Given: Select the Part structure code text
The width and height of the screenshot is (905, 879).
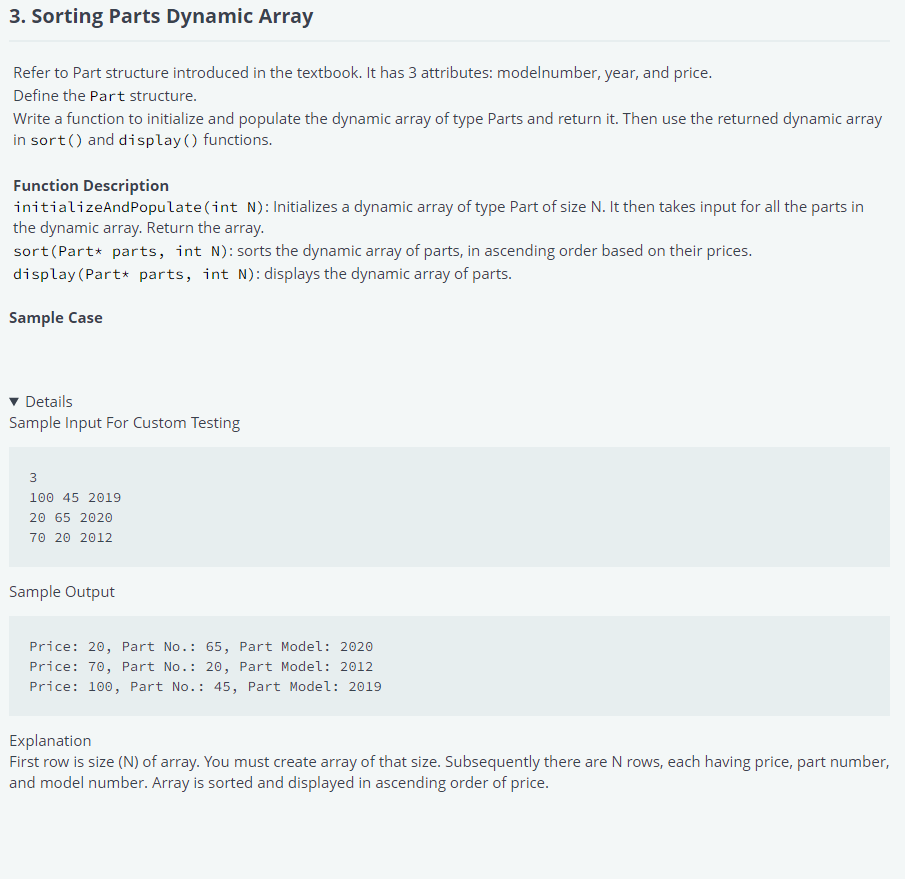Looking at the screenshot, I should 106,95.
